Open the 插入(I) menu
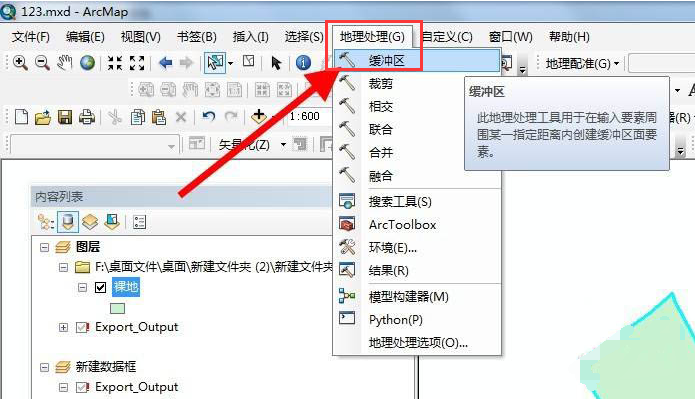The image size is (695, 399). pyautogui.click(x=250, y=37)
